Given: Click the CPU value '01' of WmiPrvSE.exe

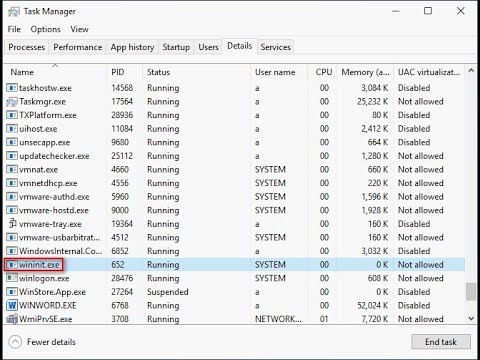Looking at the screenshot, I should (x=324, y=319).
